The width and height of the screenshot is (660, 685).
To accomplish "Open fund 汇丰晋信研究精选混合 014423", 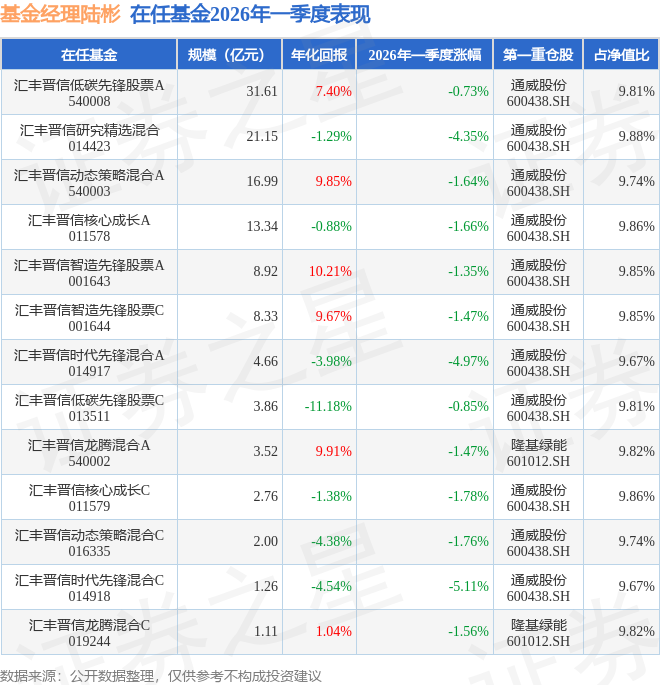I will pyautogui.click(x=89, y=138).
